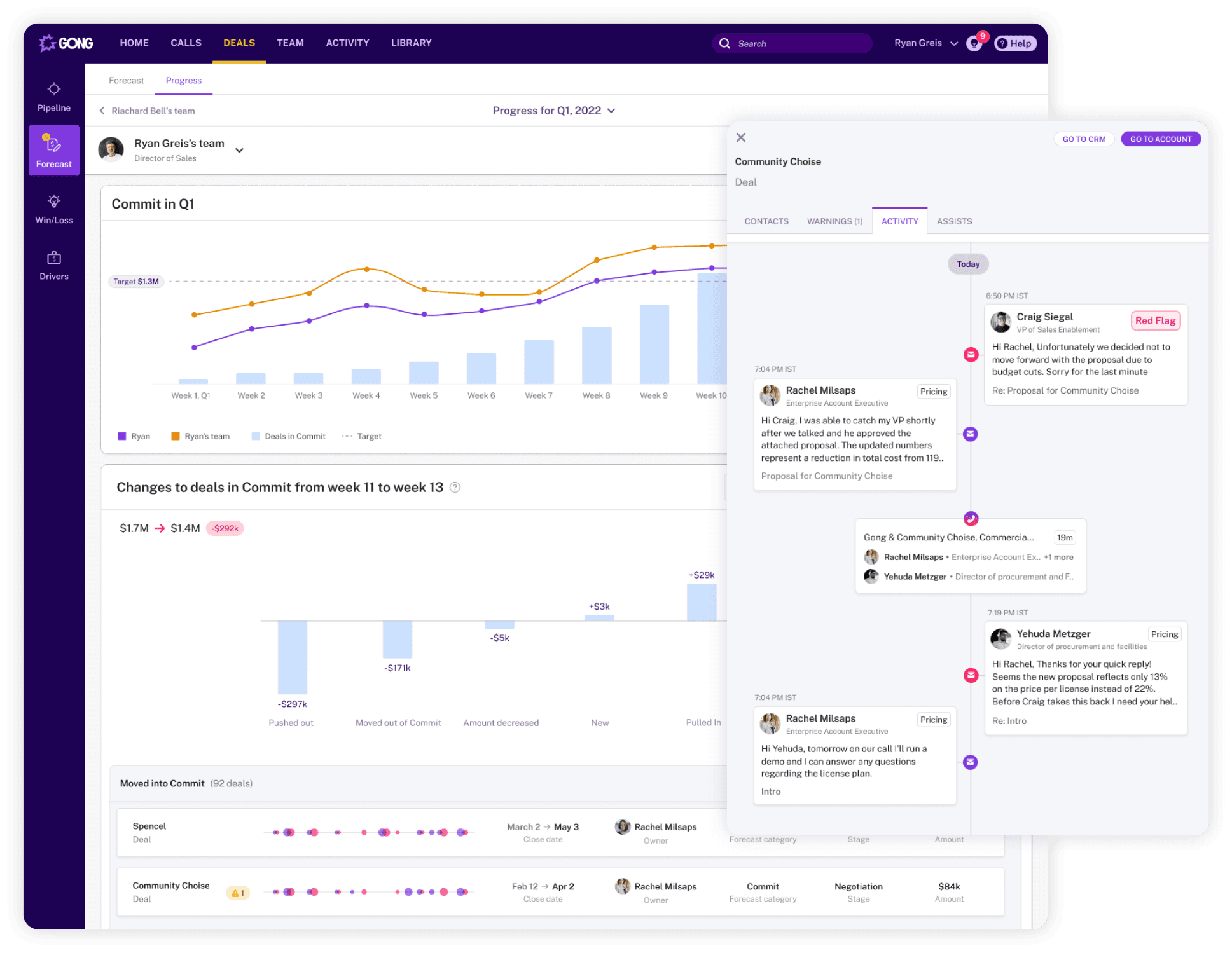Viewport: 1232px width, 953px height.
Task: Open the Community Choise deal row name
Action: click(170, 886)
